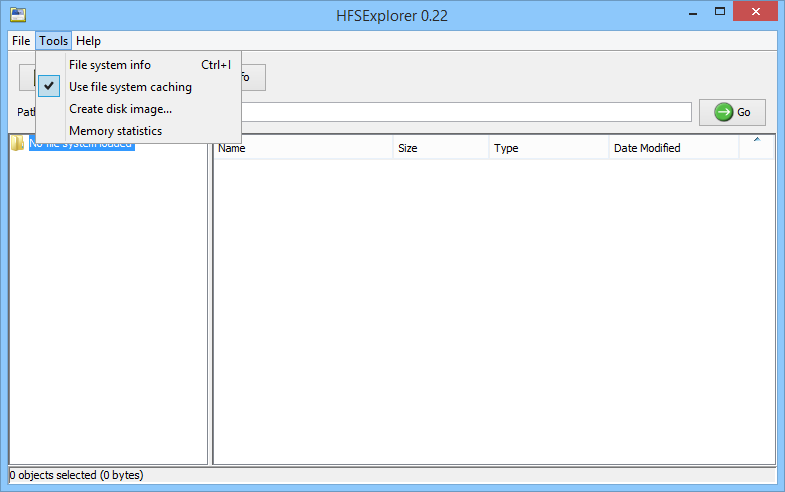Click the HFSExplorer application icon in title bar
Screen dimensions: 785x492
(x=18, y=15)
